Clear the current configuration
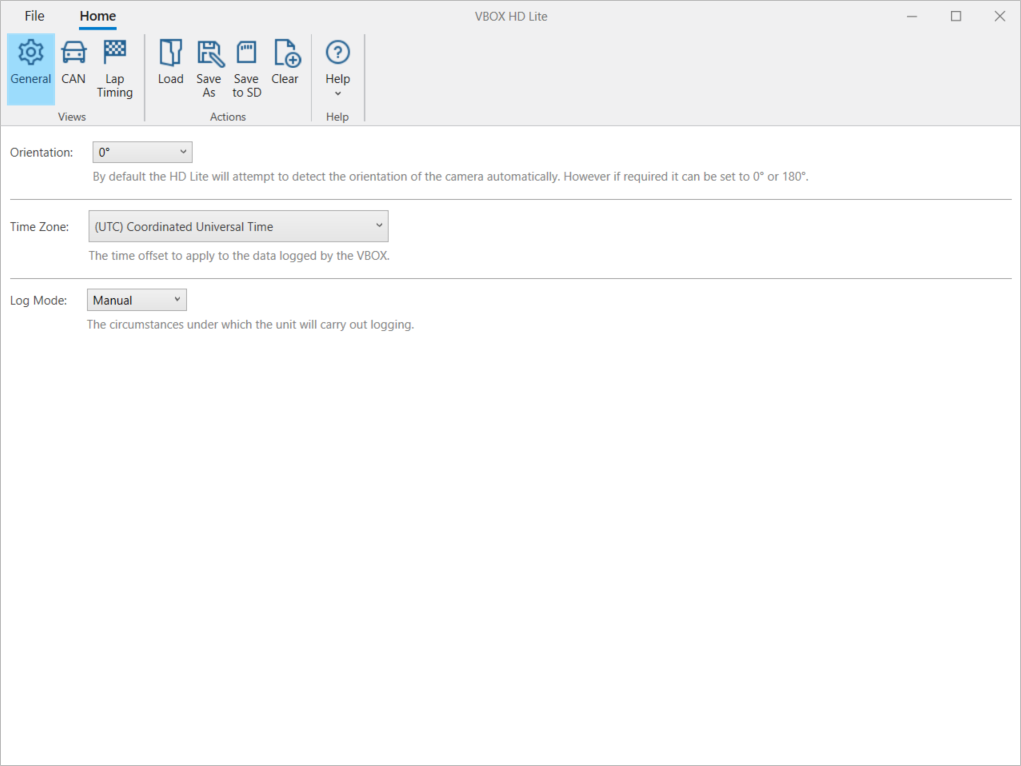The height and width of the screenshot is (766, 1021). [x=285, y=69]
